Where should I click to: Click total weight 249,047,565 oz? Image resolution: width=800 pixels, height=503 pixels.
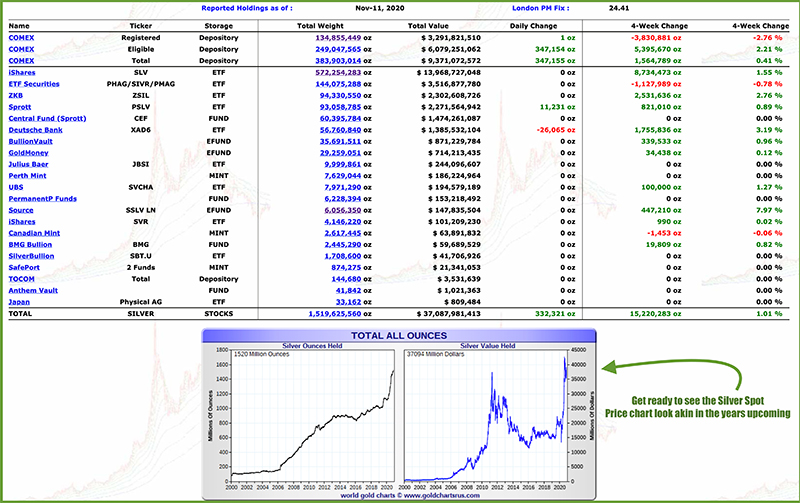click(x=338, y=49)
